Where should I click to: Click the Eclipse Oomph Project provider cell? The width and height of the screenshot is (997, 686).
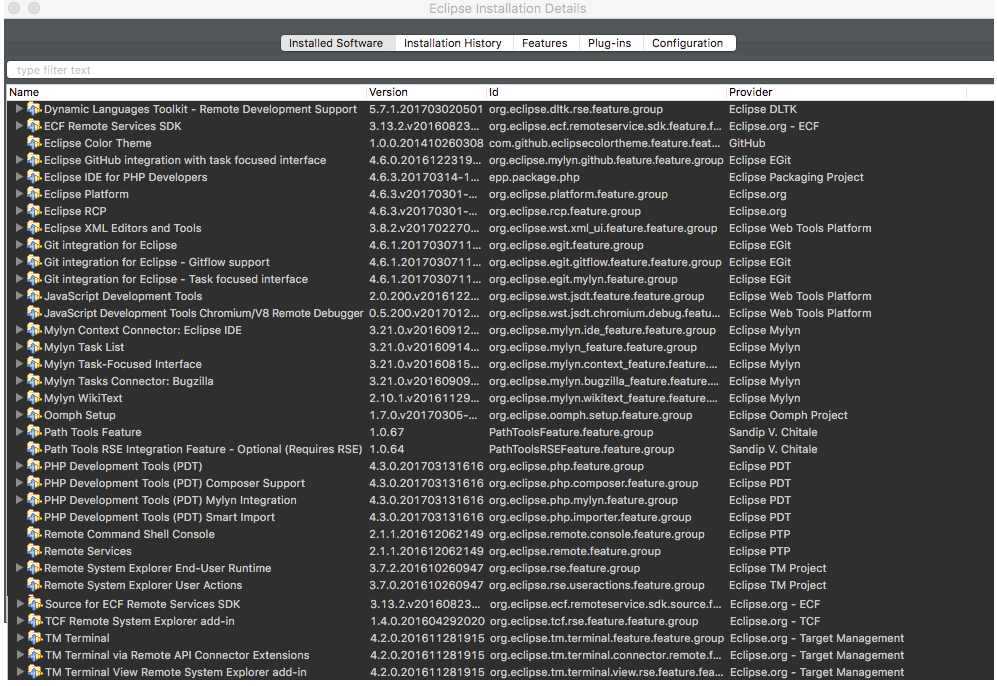788,415
